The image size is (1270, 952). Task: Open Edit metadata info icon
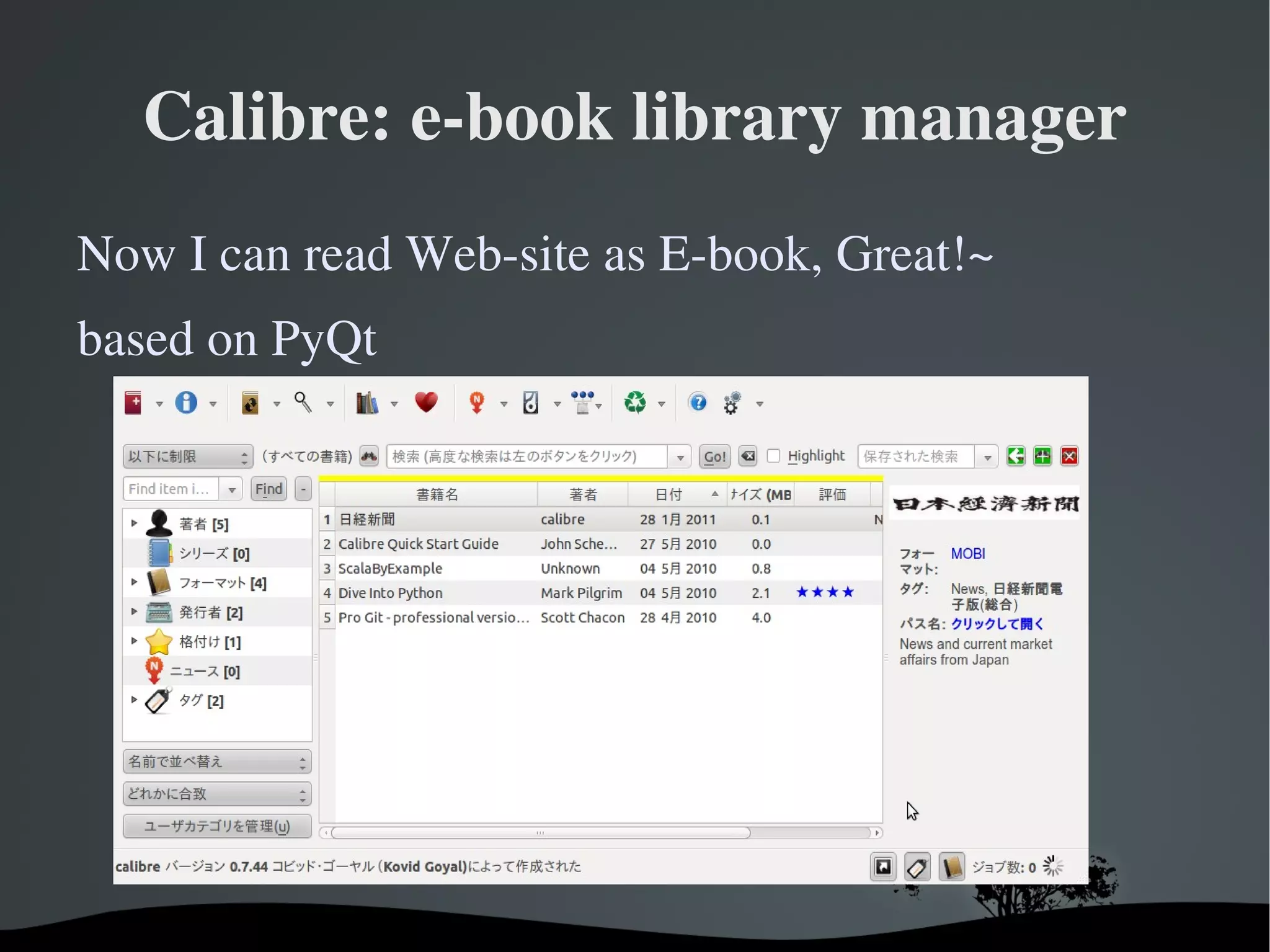(186, 403)
